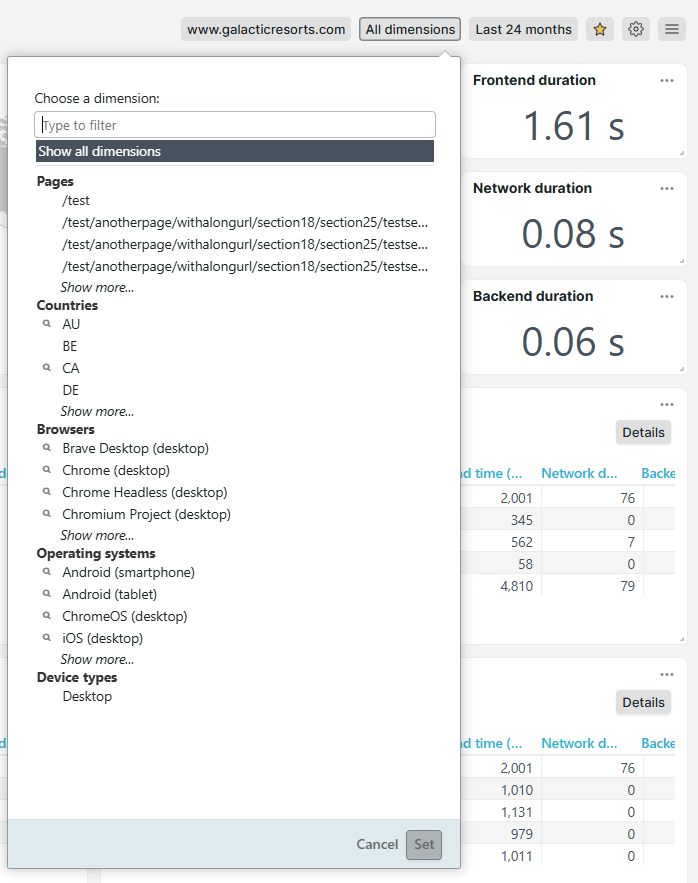Click Cancel to dismiss the dimension picker
The image size is (698, 883).
click(x=377, y=844)
